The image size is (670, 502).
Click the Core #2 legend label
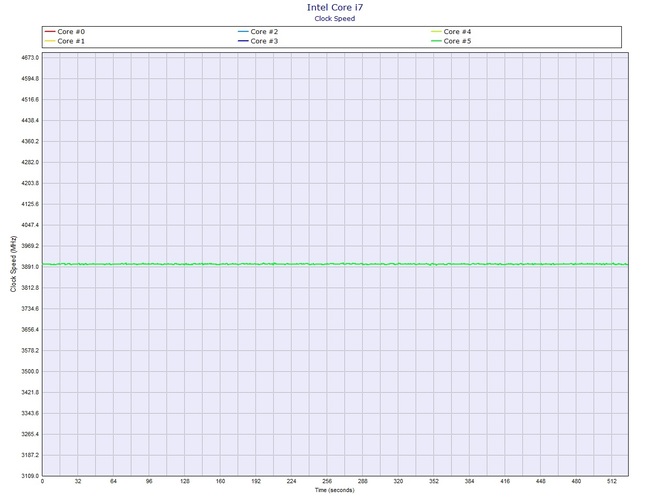(264, 32)
